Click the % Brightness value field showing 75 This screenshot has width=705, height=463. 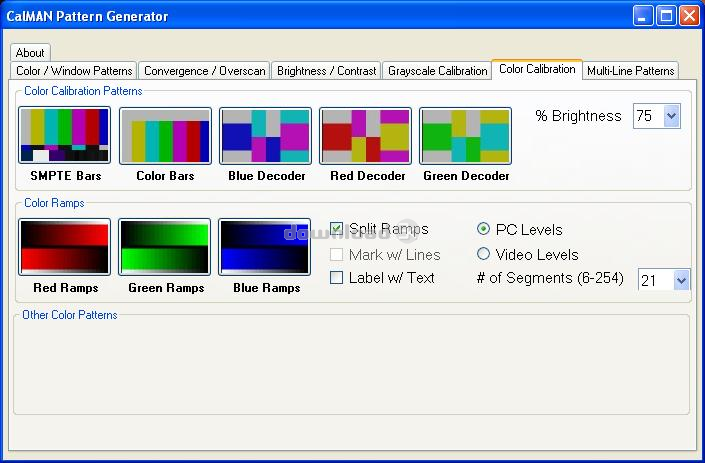[x=648, y=116]
